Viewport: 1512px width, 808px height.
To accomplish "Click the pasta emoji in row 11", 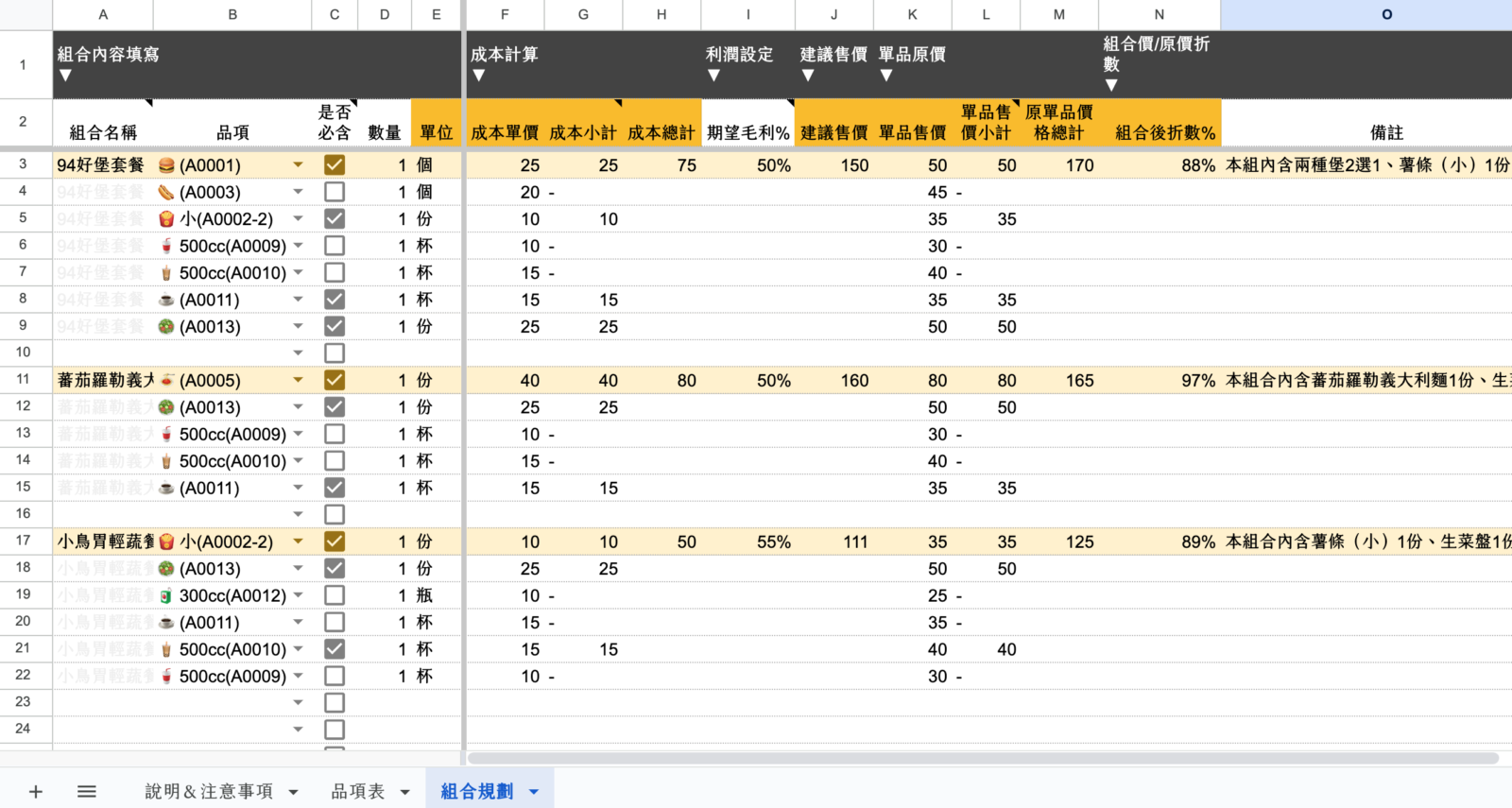I will (166, 381).
